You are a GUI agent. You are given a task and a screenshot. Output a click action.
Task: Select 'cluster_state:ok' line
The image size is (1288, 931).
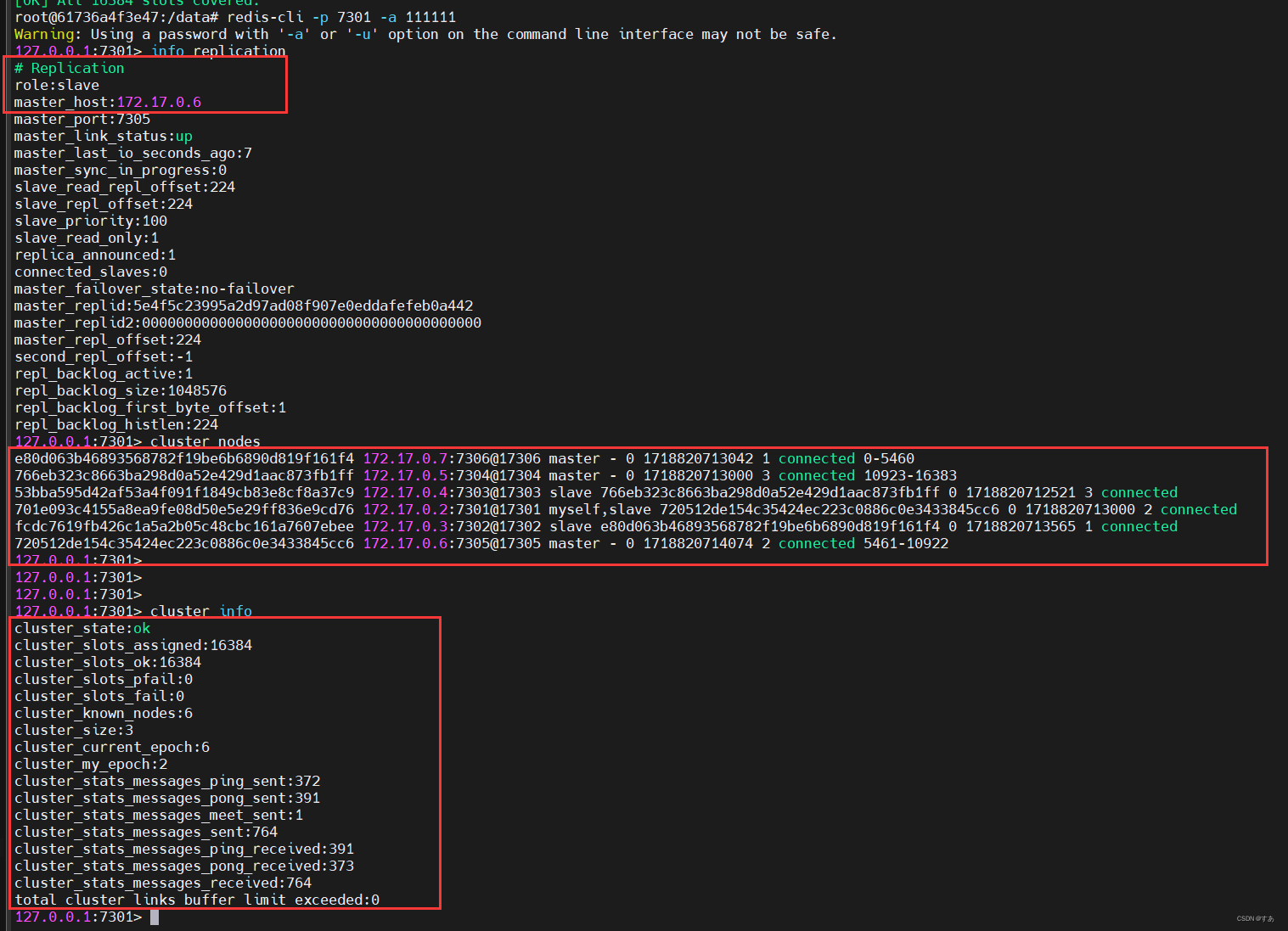(82, 628)
